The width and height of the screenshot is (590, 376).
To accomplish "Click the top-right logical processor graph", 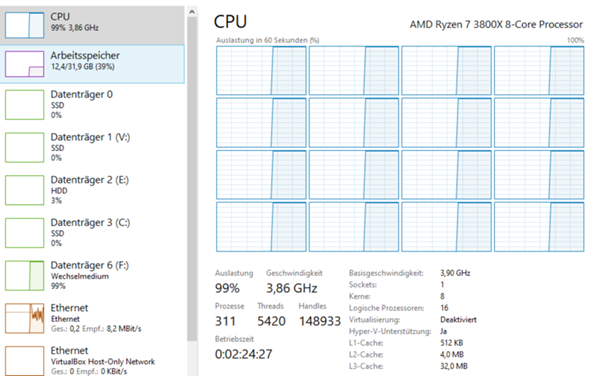I will (x=539, y=70).
